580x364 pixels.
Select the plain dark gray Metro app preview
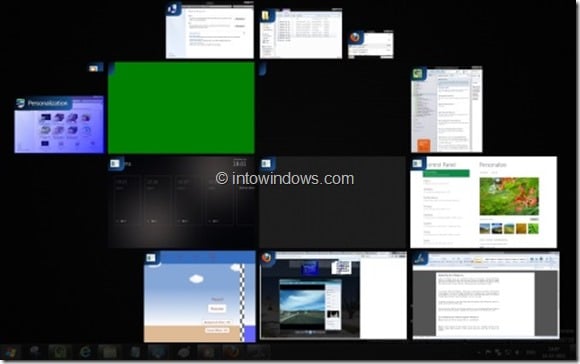coord(333,202)
